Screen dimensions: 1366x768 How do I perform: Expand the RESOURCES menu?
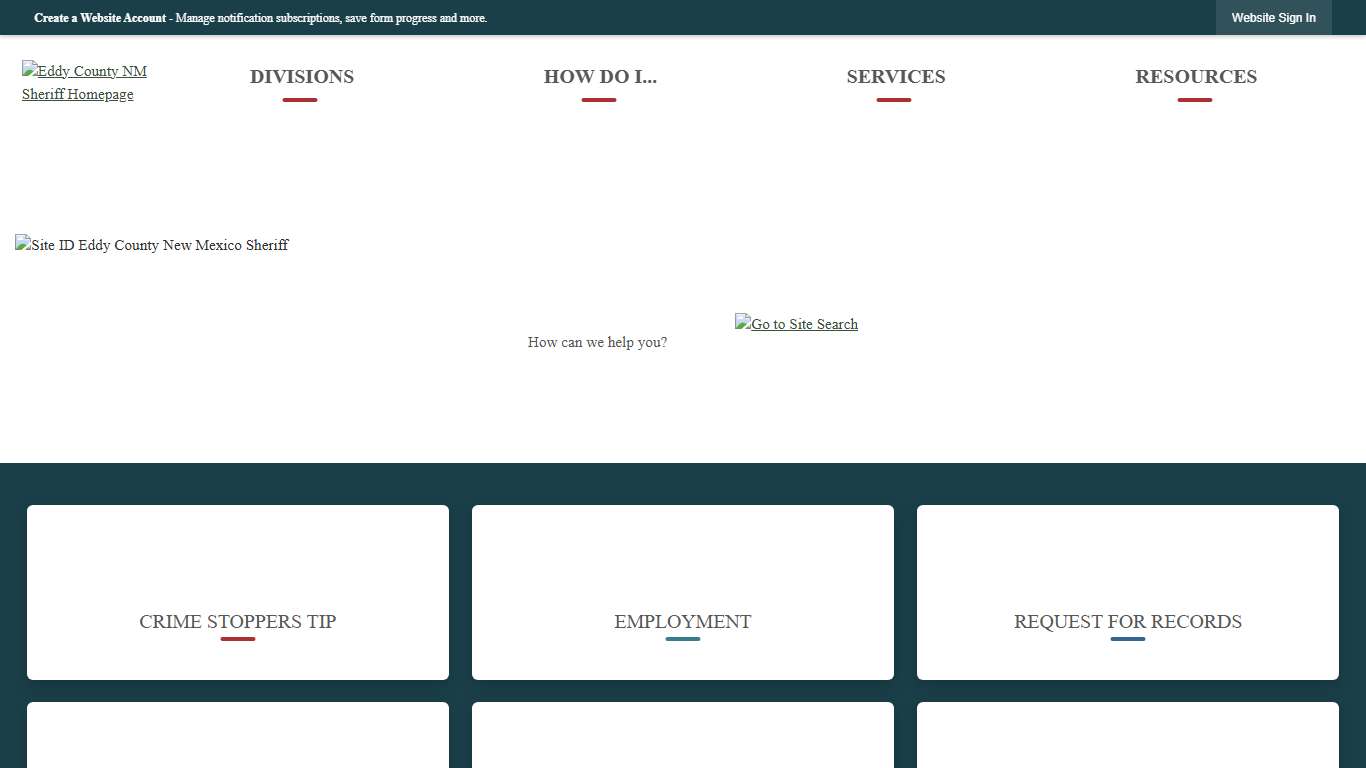coord(1196,77)
